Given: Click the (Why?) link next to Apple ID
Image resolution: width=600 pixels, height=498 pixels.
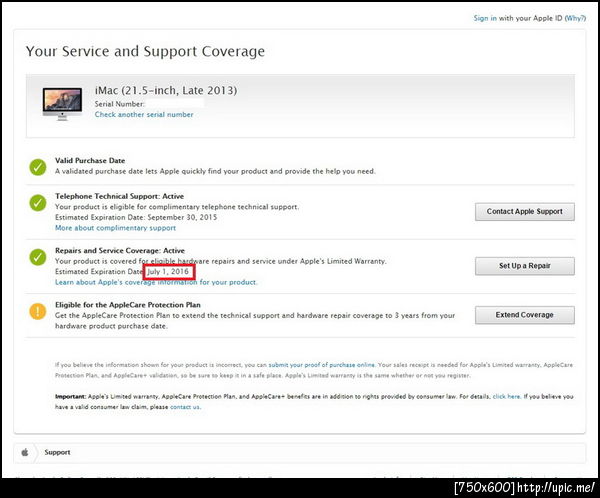Looking at the screenshot, I should (575, 18).
